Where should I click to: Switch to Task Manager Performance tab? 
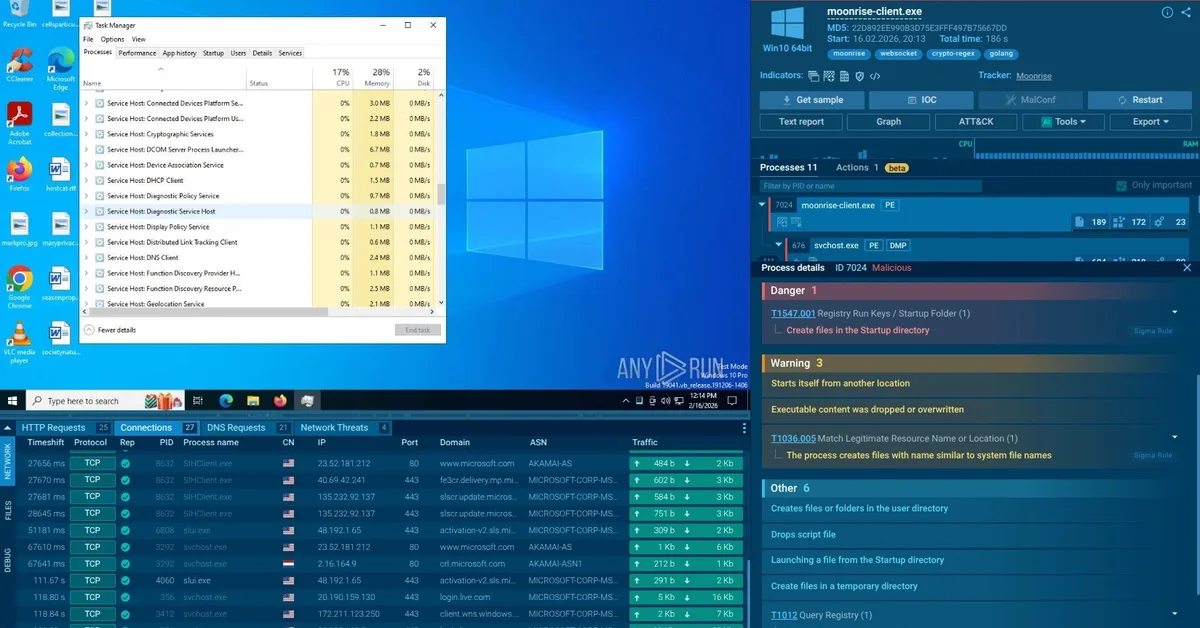[137, 52]
